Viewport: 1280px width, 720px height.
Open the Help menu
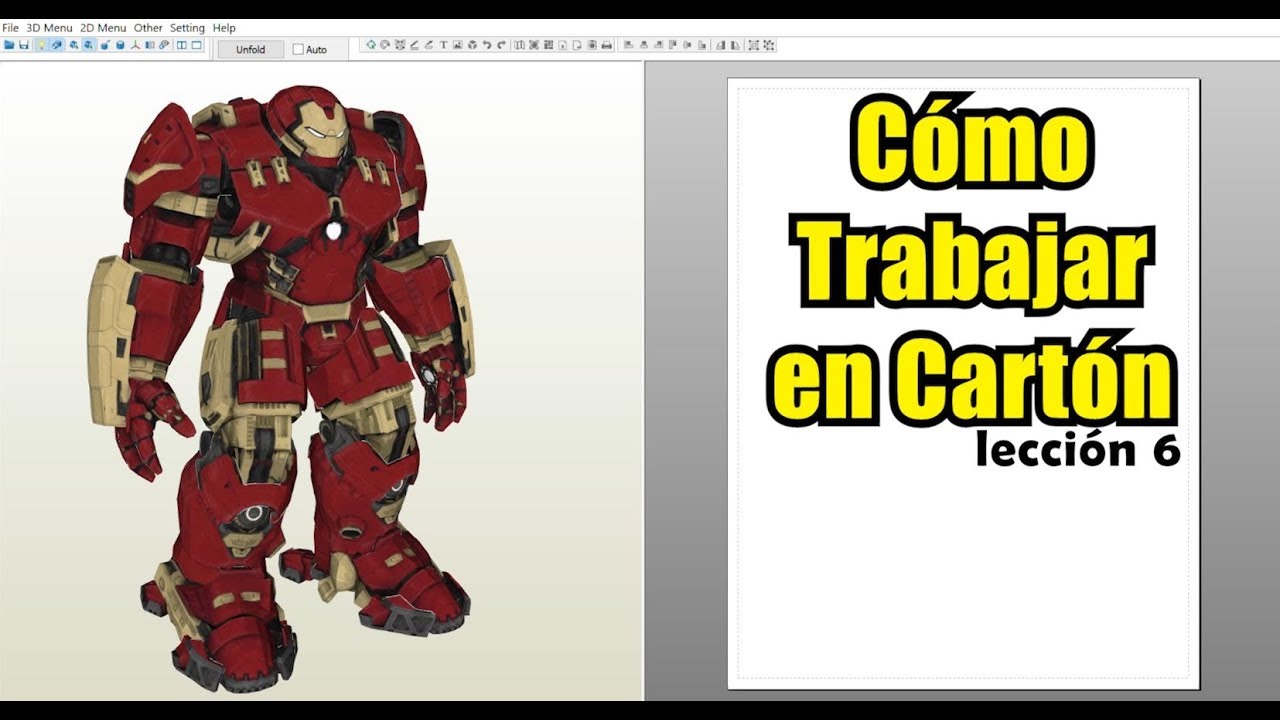[224, 28]
